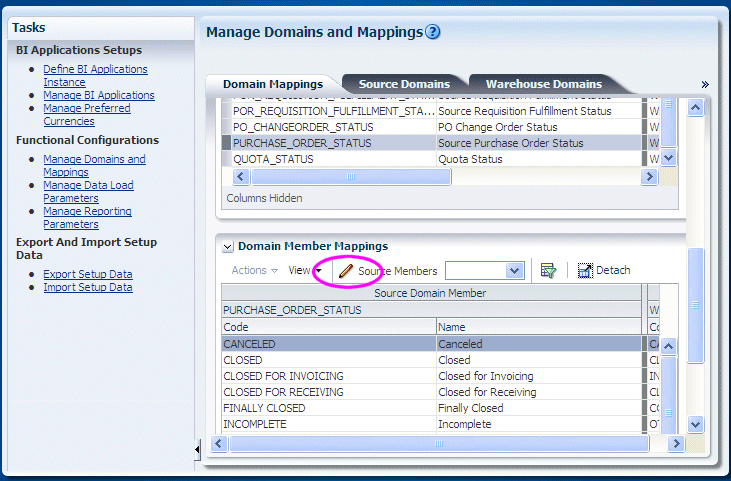
Task: Open the Source Members dropdown
Action: pos(514,271)
